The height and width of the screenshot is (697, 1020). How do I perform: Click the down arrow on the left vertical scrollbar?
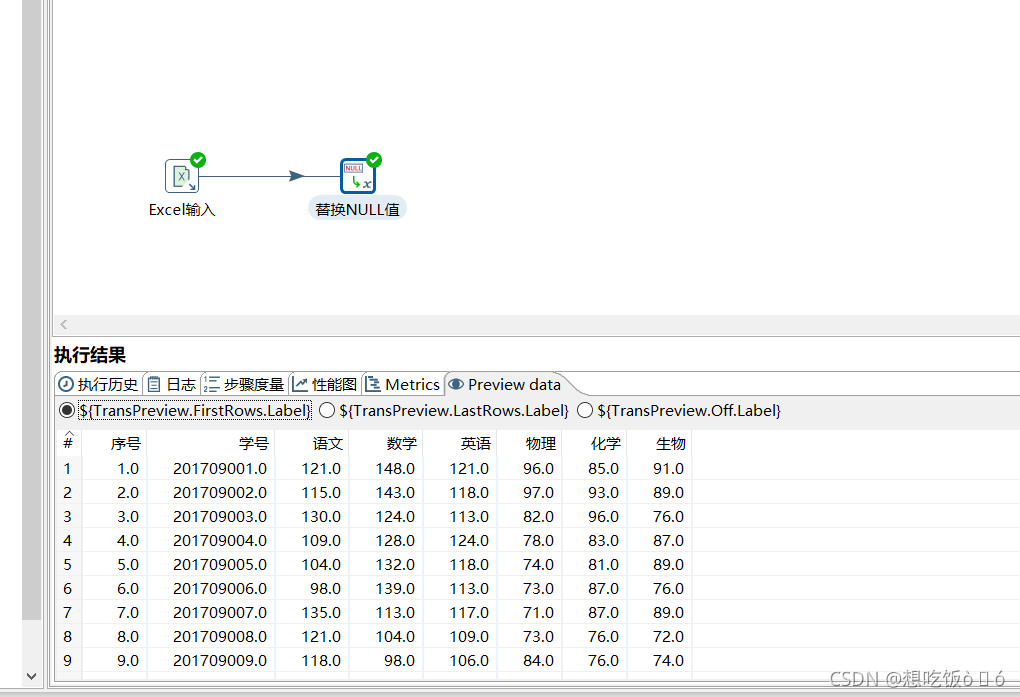[x=31, y=676]
